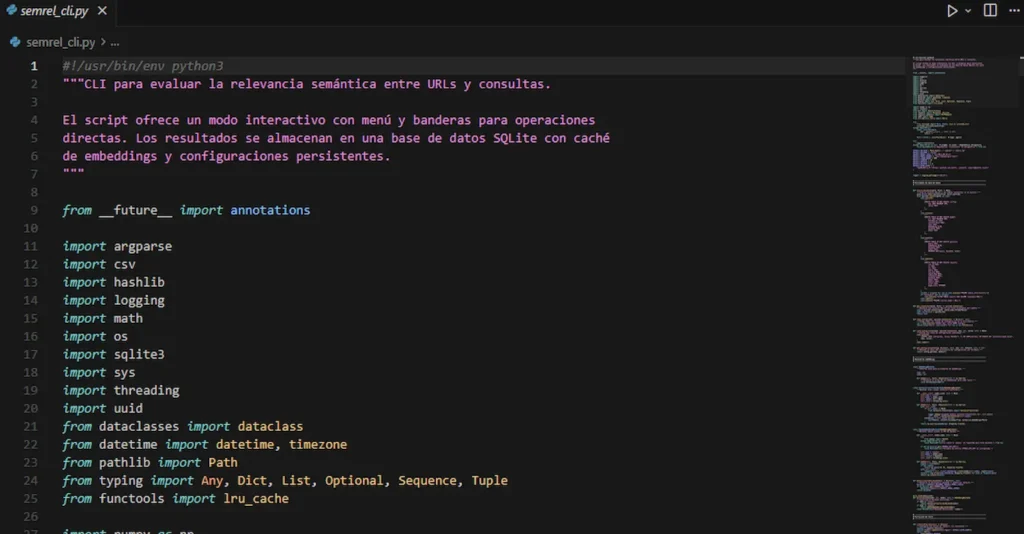Click 'Tuple' on line 24
1024x534 pixels.
point(490,480)
